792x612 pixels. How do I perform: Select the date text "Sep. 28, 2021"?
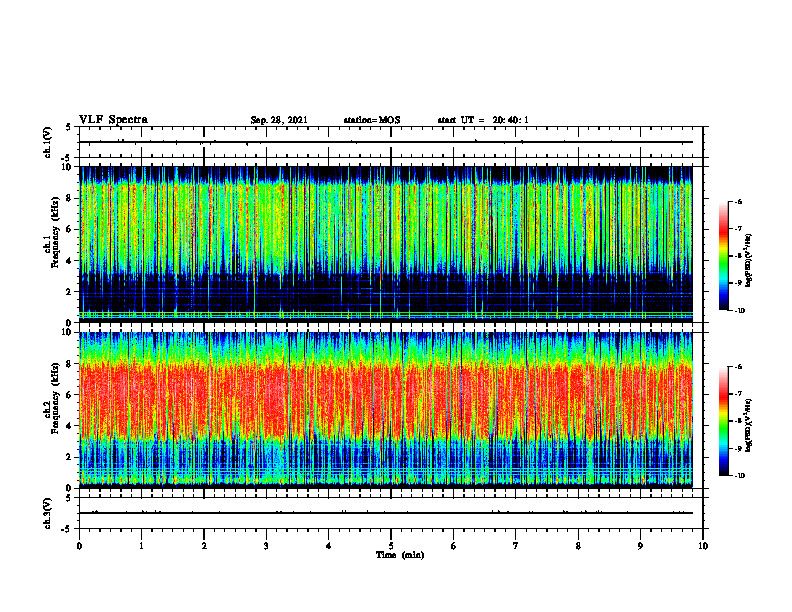[x=279, y=120]
